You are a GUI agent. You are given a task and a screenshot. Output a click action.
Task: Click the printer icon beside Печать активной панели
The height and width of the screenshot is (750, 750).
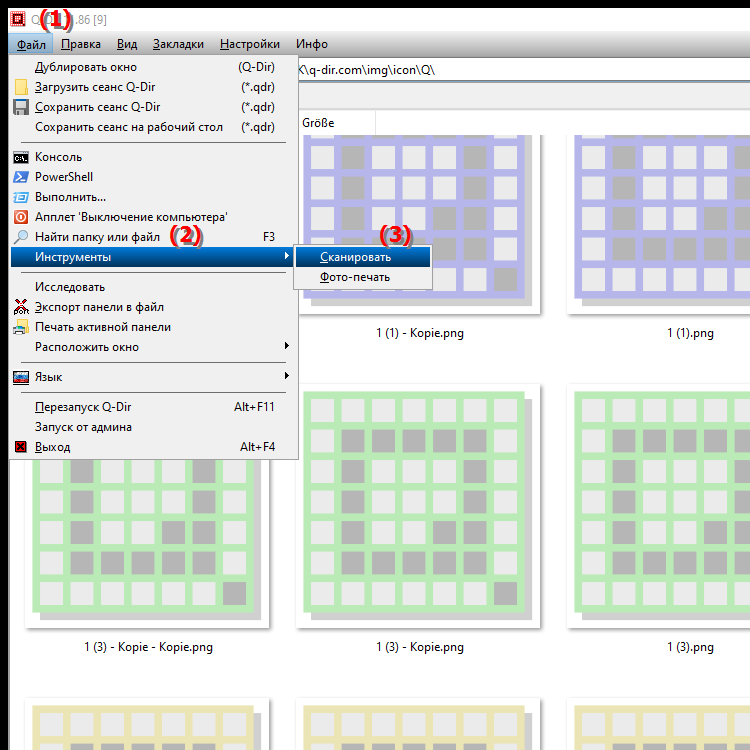point(21,327)
